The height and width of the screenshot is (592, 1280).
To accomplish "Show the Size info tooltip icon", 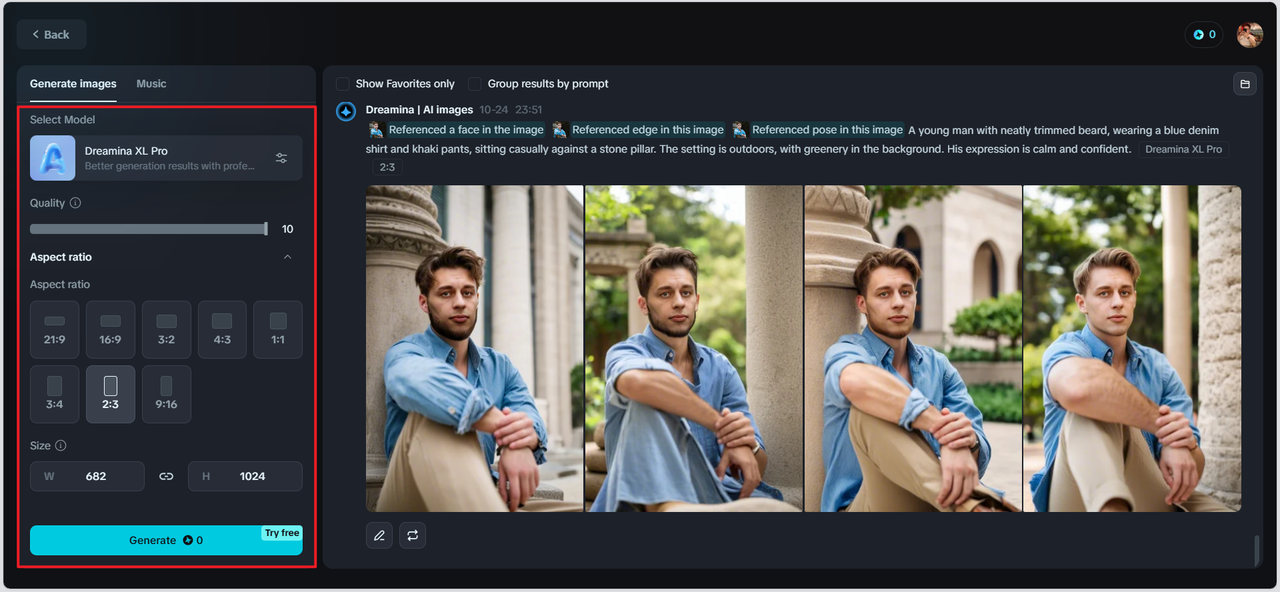I will click(61, 446).
